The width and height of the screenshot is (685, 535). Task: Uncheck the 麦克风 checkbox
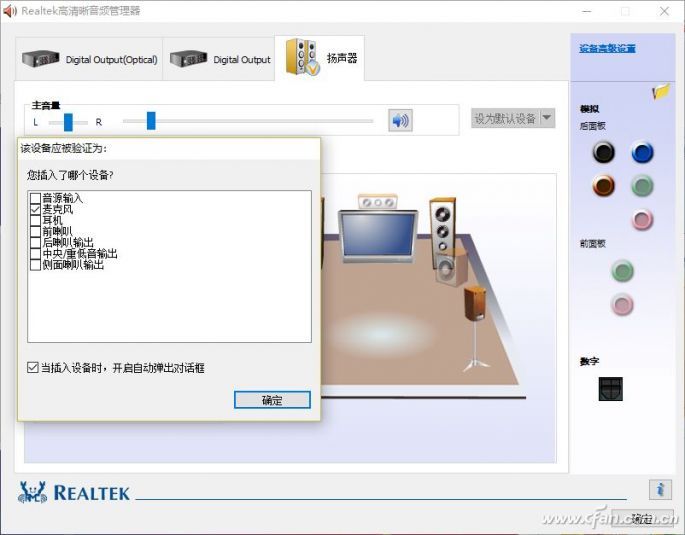pyautogui.click(x=35, y=210)
